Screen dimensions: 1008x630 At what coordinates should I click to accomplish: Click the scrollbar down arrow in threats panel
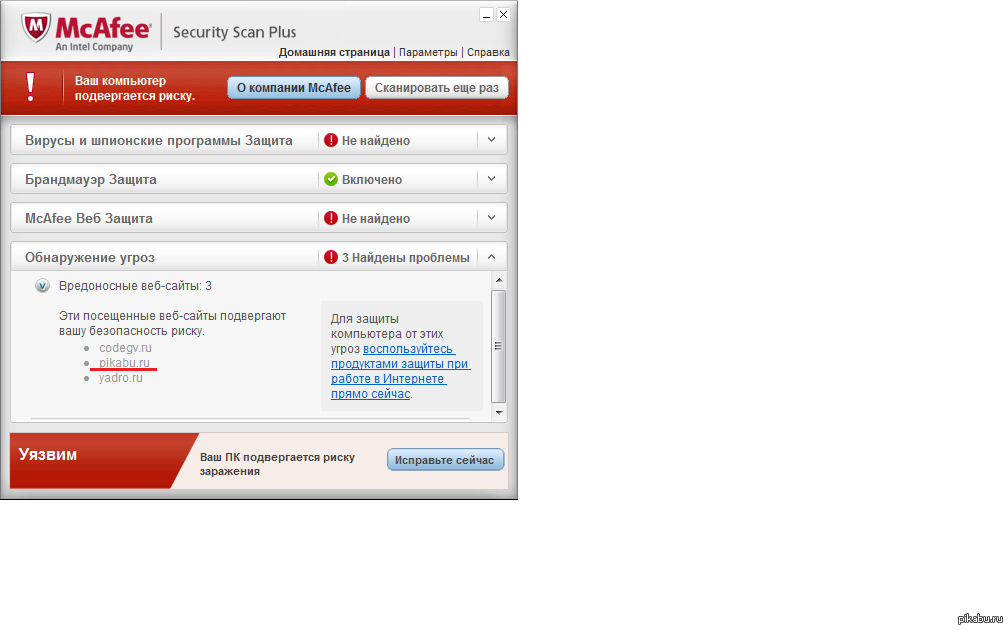point(498,411)
